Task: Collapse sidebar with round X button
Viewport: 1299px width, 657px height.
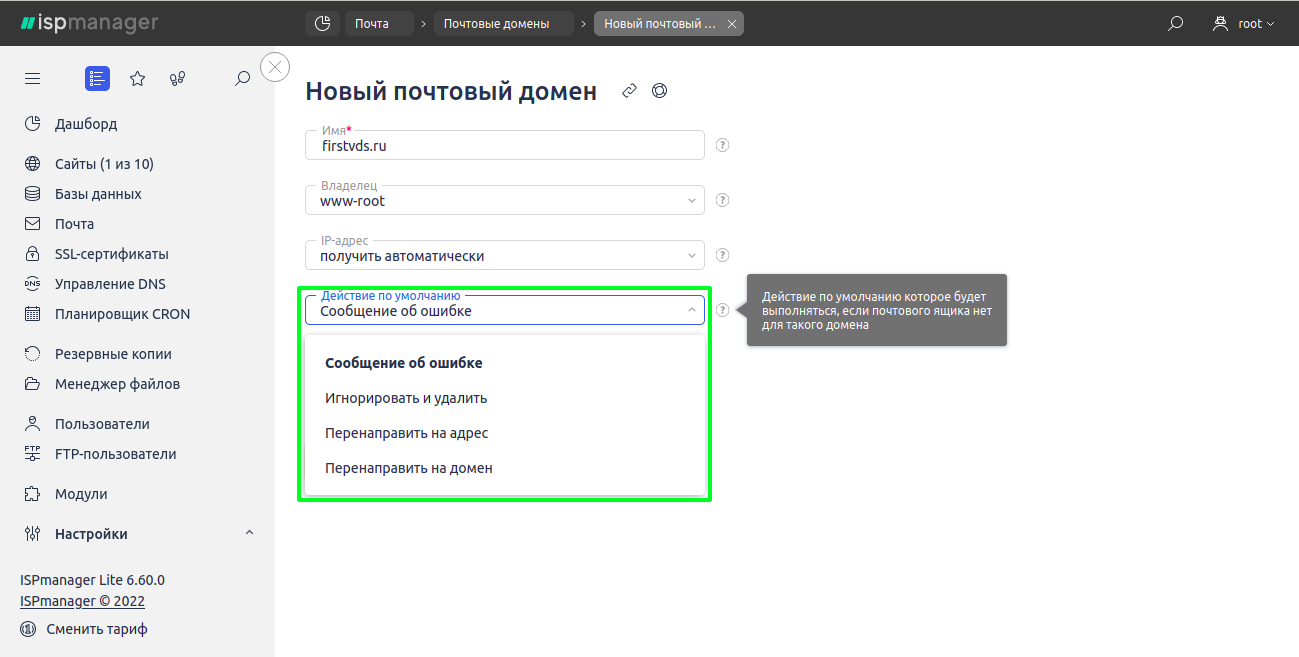Action: [275, 67]
